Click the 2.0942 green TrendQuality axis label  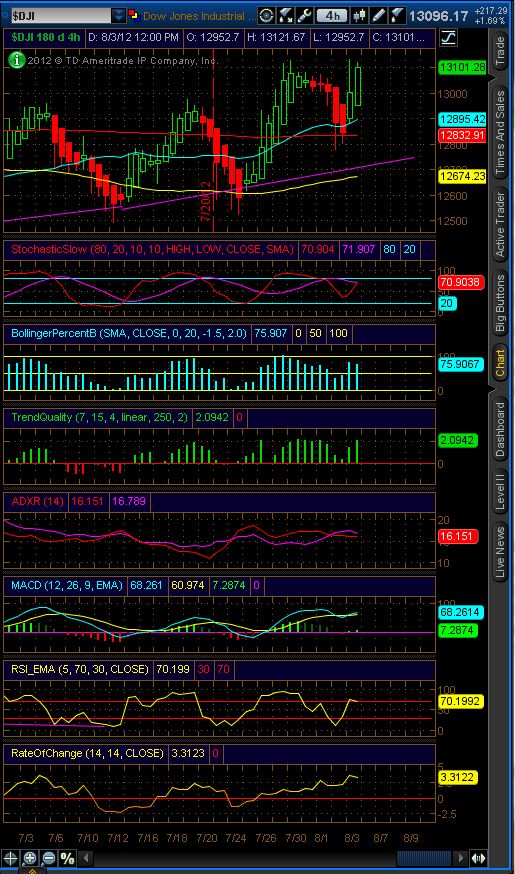[x=457, y=440]
